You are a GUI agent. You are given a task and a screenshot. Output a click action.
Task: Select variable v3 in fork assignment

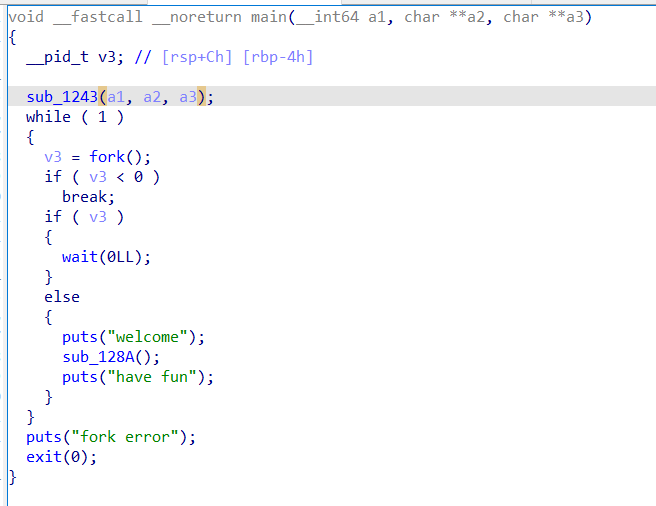pos(53,157)
